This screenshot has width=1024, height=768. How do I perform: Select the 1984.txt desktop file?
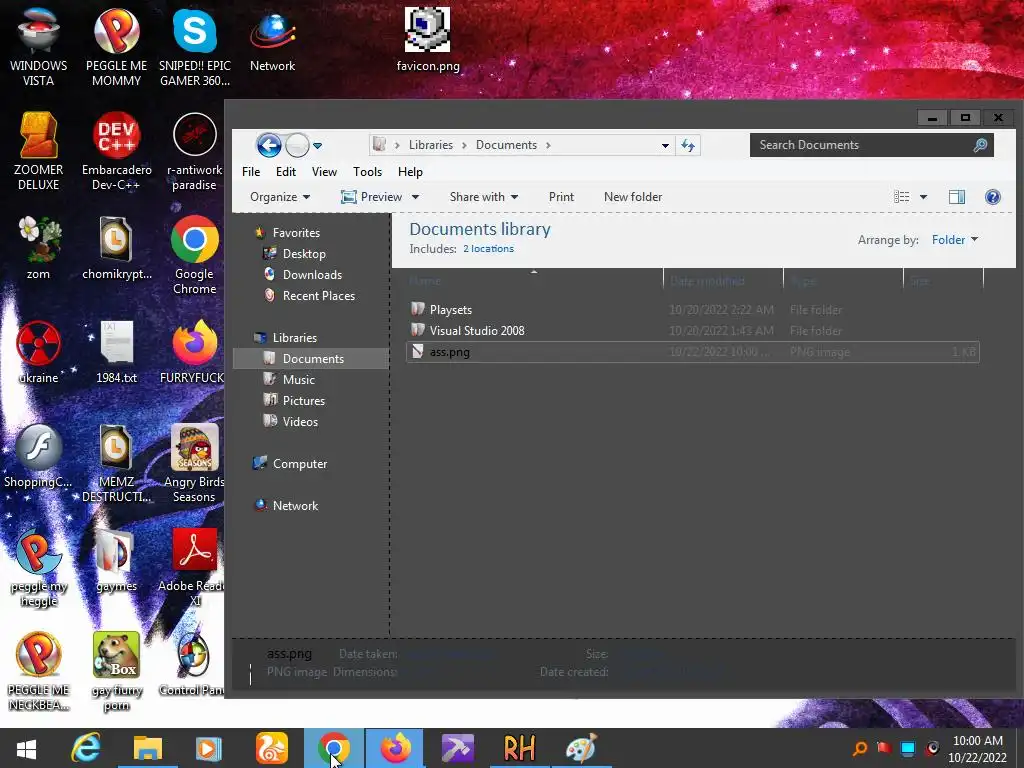click(x=117, y=351)
